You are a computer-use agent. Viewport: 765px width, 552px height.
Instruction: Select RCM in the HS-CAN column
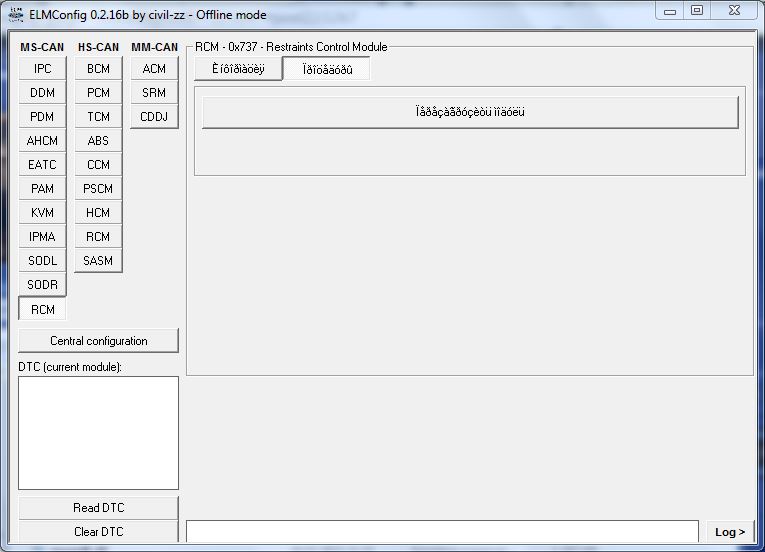[x=98, y=237]
